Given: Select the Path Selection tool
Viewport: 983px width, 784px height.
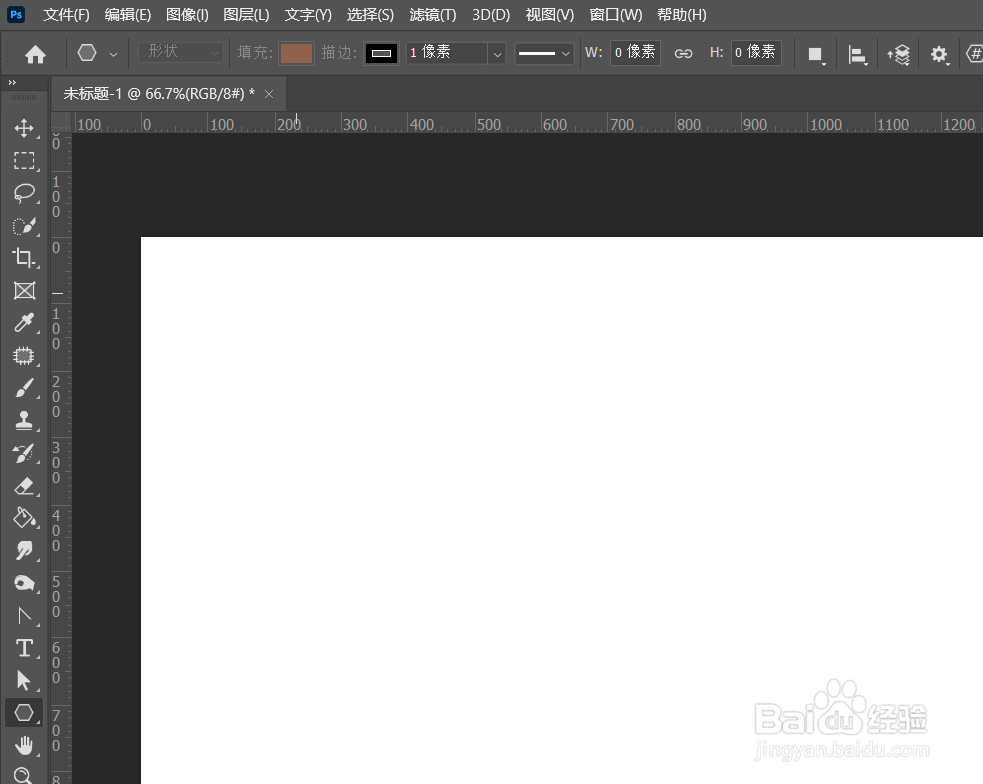Looking at the screenshot, I should [x=24, y=680].
